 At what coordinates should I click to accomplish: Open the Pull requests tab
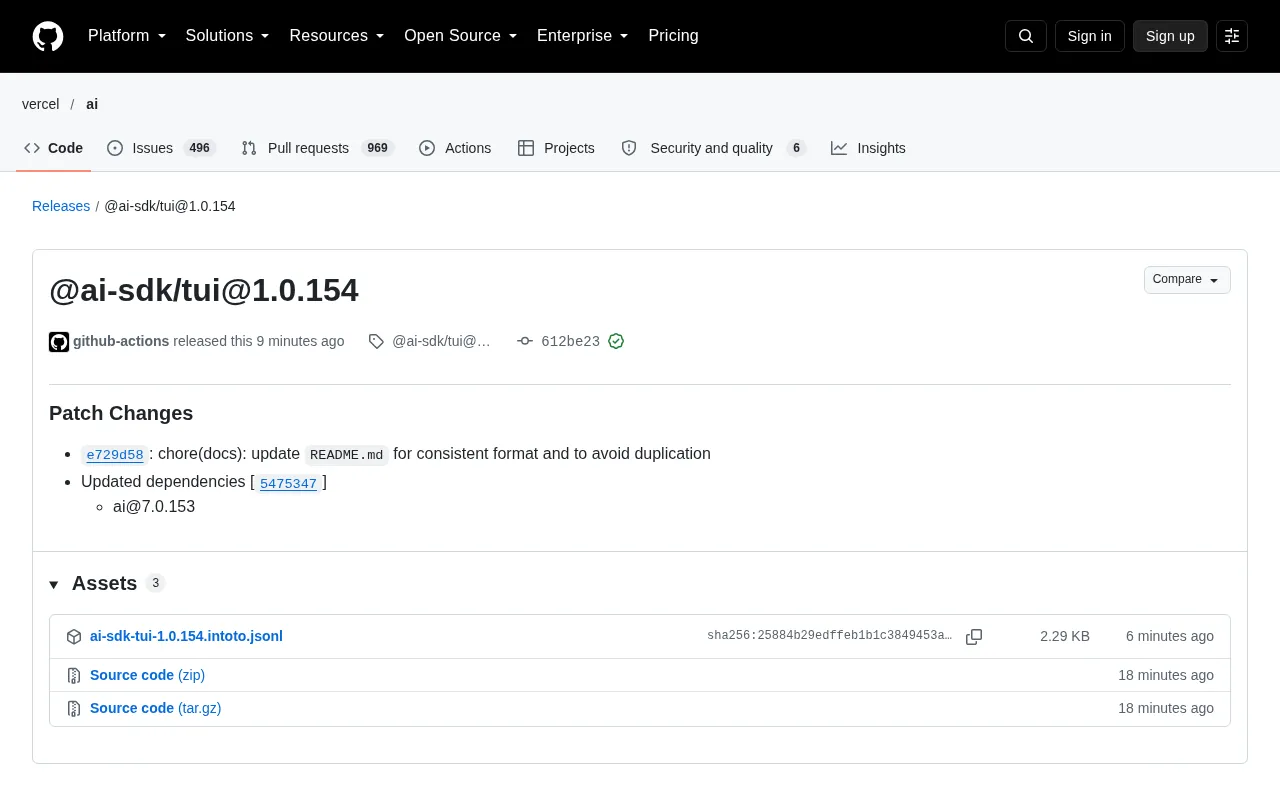tap(318, 148)
